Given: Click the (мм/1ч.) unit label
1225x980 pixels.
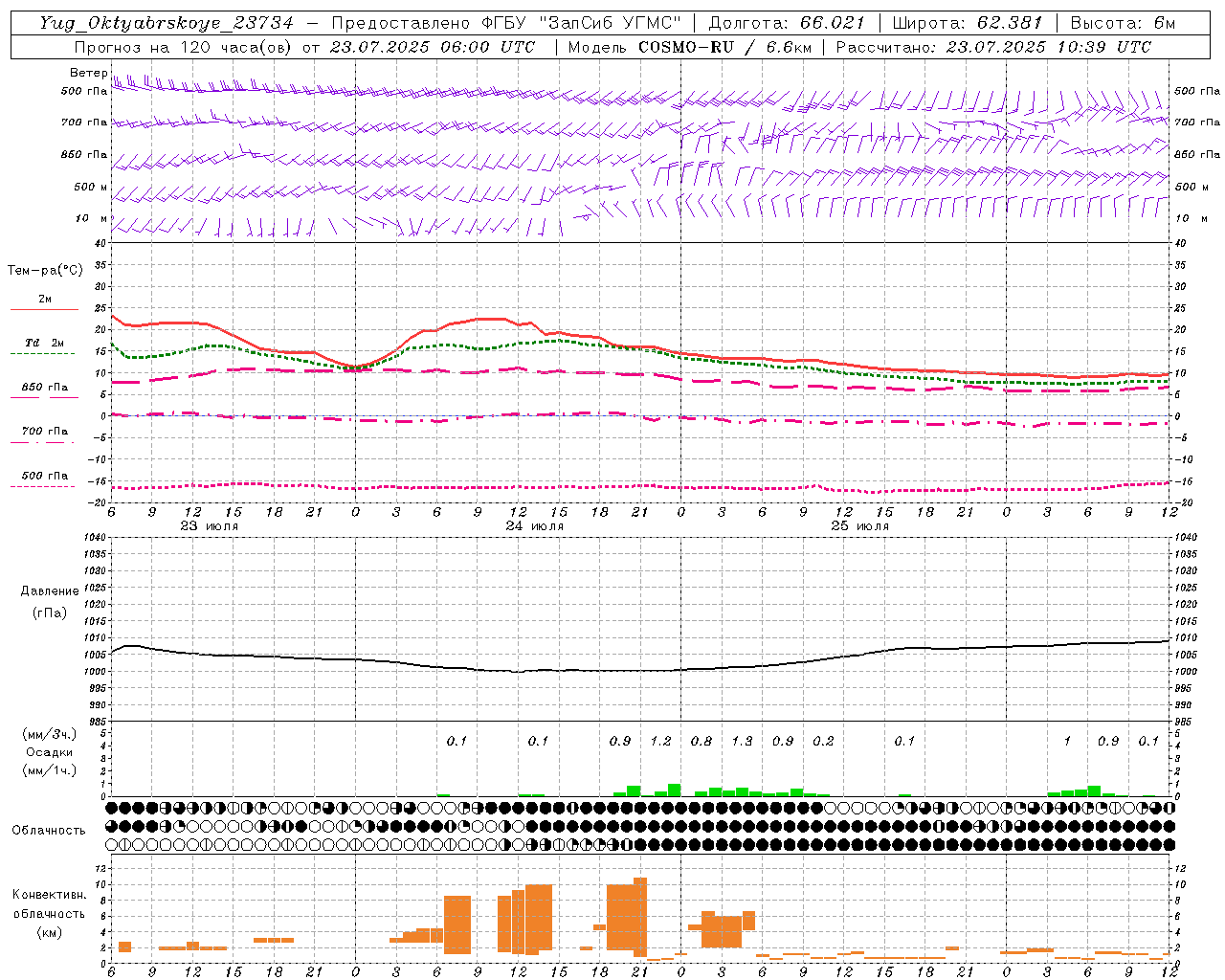Looking at the screenshot, I should point(49,770).
